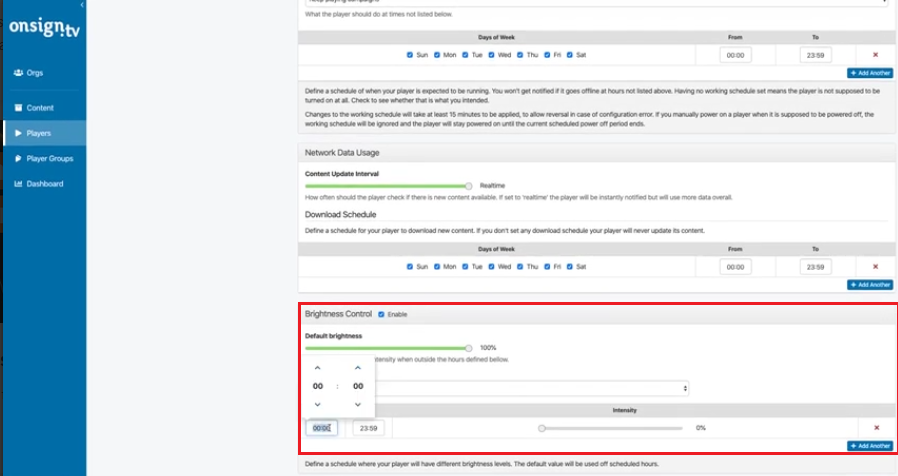Delete the Download Schedule row with red X
Image resolution: width=898 pixels, height=476 pixels.
[875, 267]
